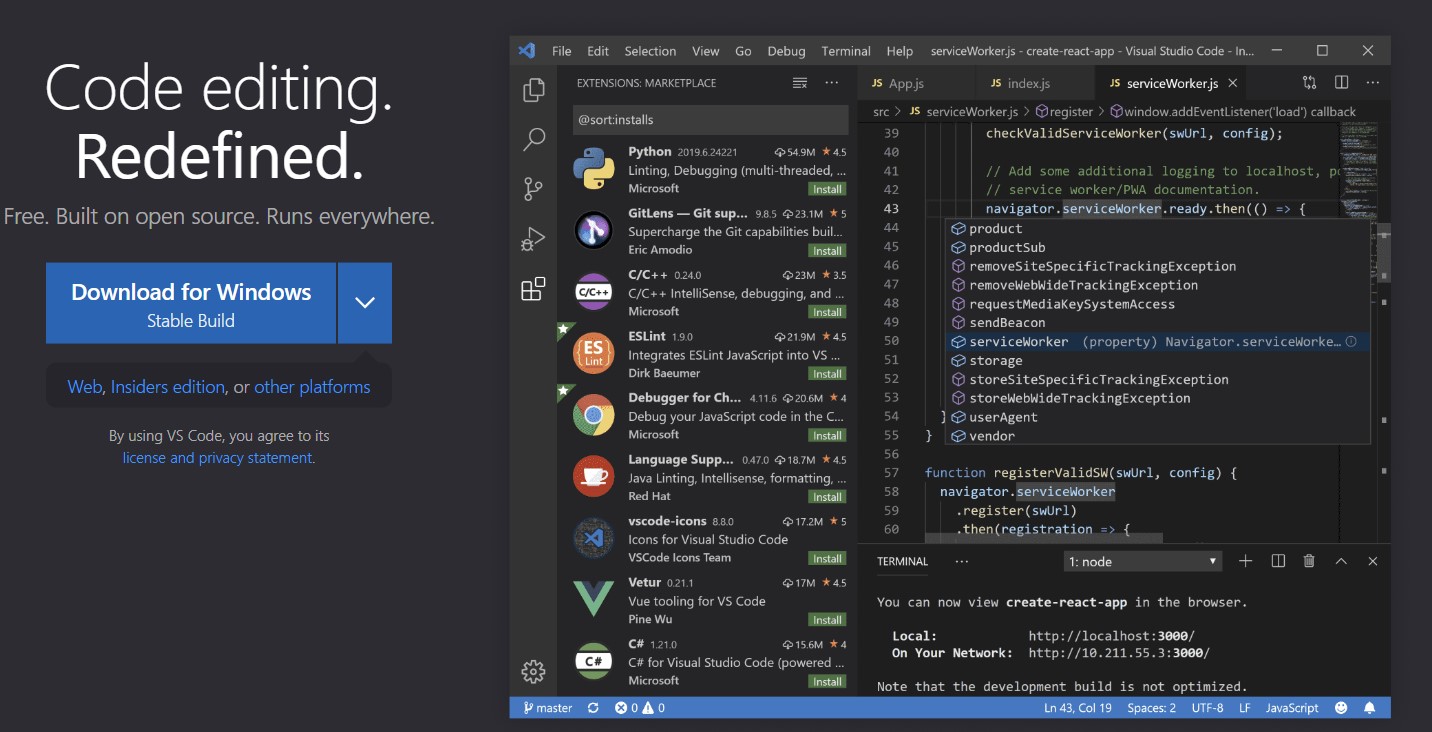Open the Selection menu
This screenshot has width=1432, height=732.
[650, 51]
